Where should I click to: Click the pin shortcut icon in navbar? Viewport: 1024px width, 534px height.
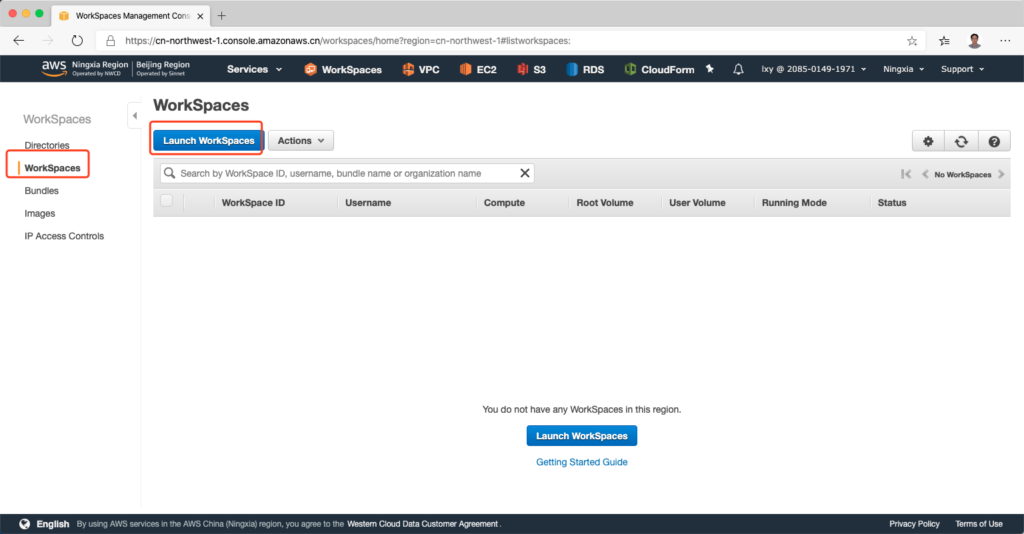710,69
